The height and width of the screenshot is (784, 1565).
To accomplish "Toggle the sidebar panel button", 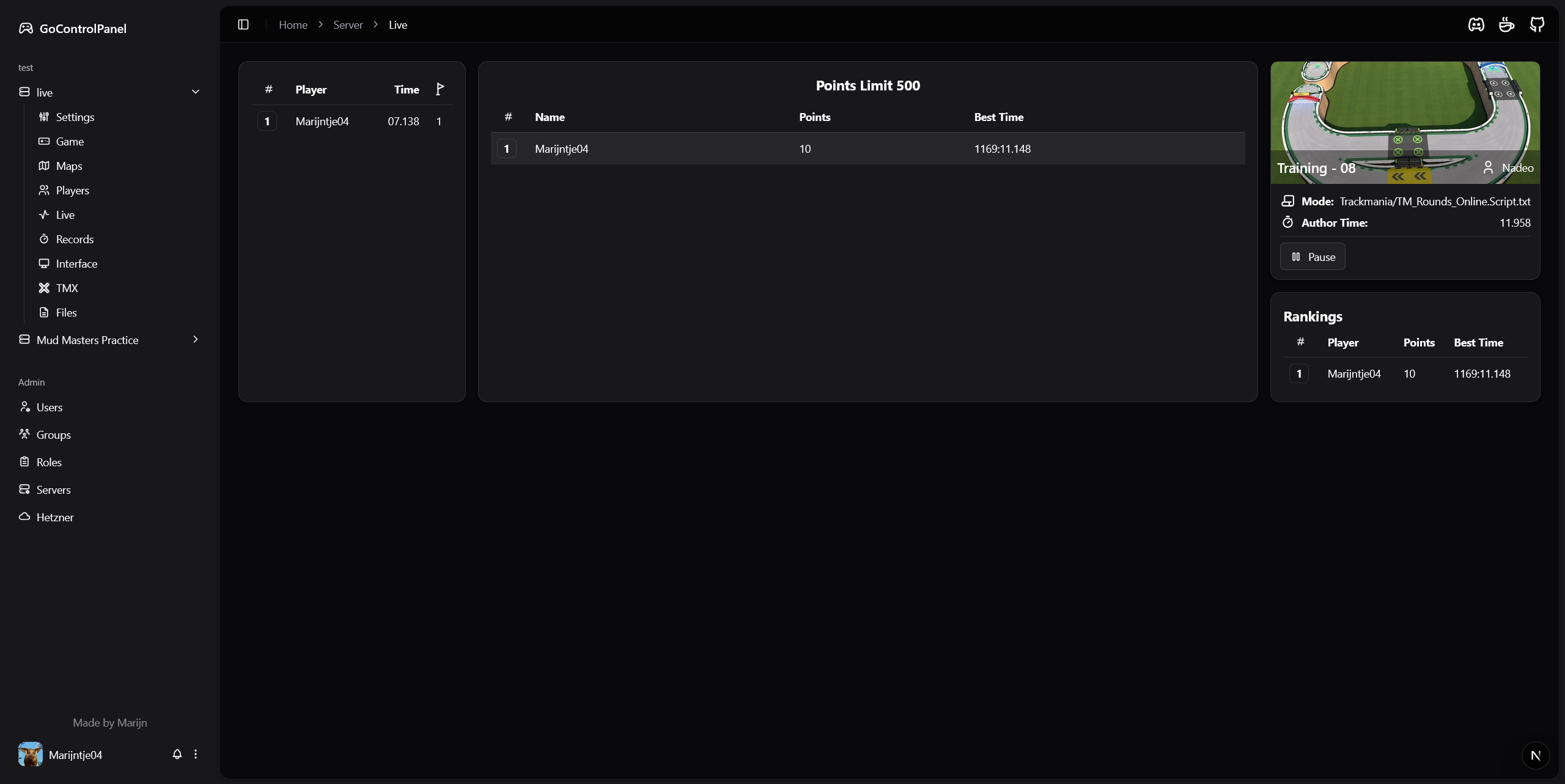I will tap(243, 24).
